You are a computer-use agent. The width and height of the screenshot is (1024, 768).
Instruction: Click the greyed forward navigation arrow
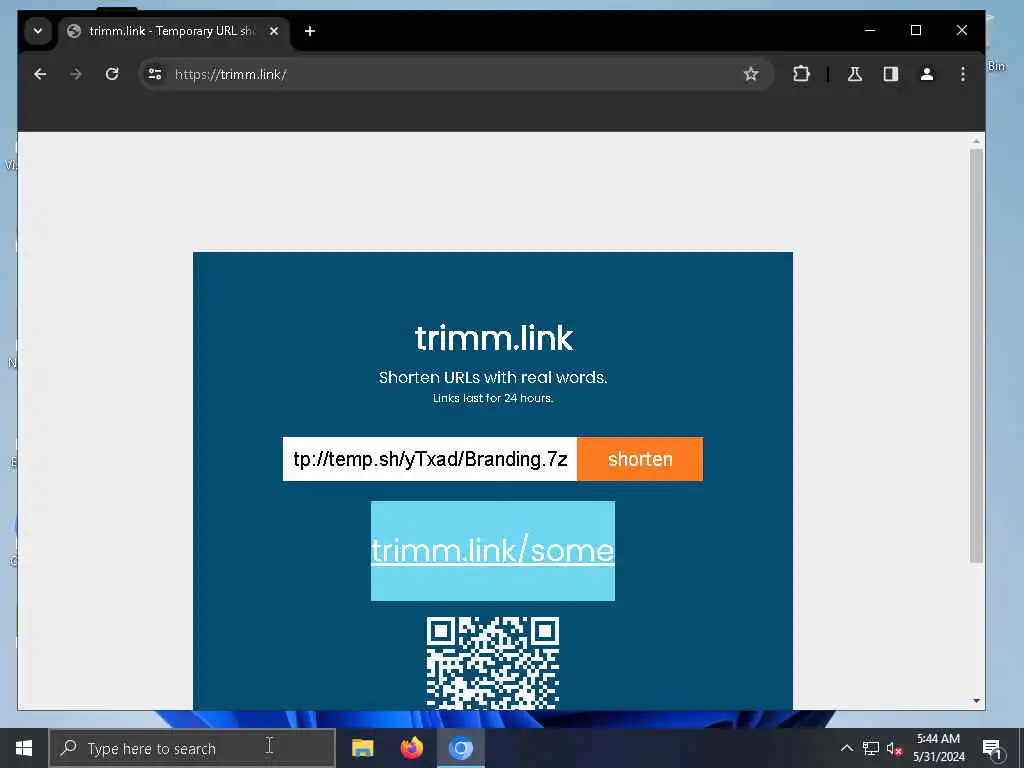pos(76,74)
